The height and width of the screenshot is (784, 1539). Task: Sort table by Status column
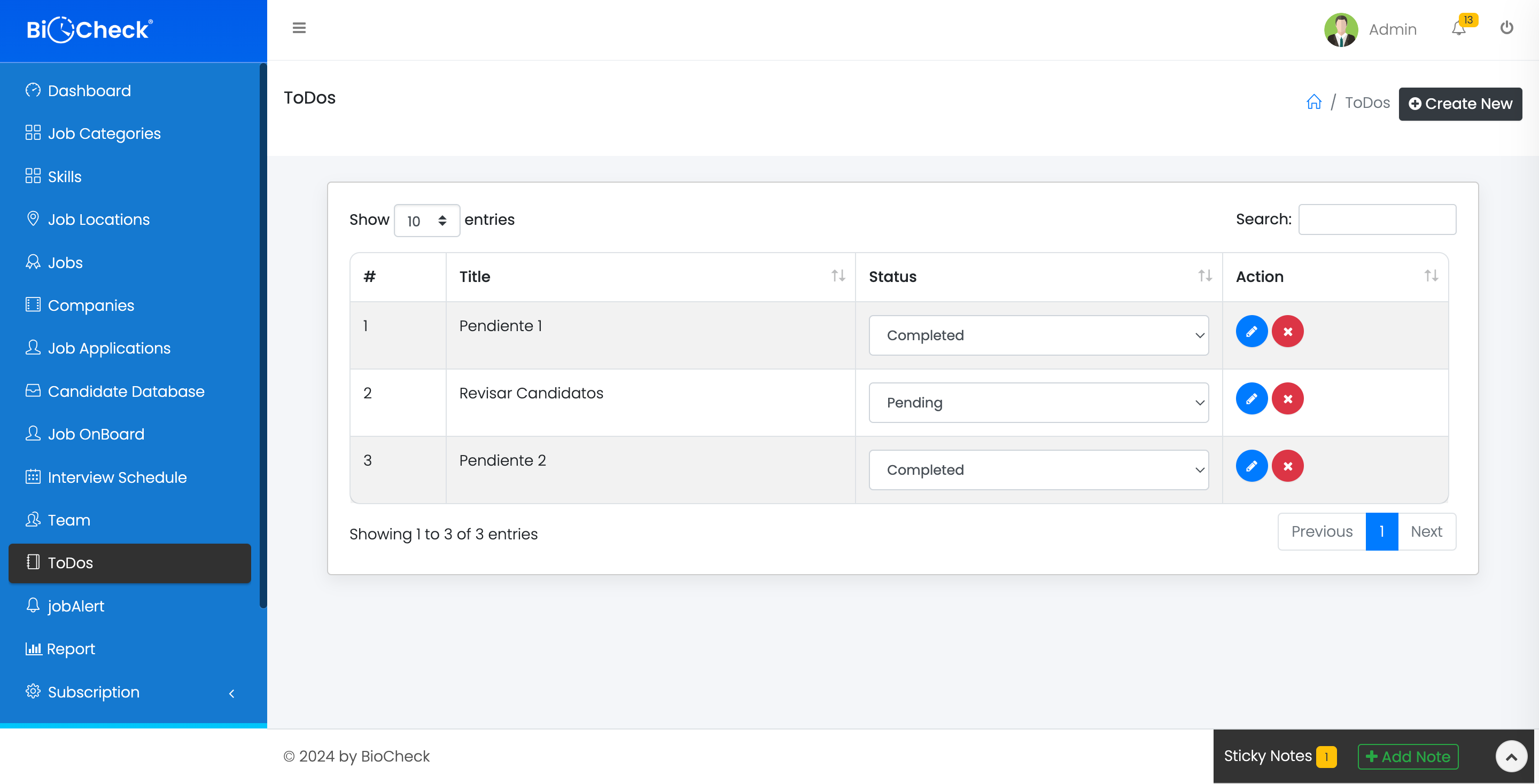[x=1038, y=277]
